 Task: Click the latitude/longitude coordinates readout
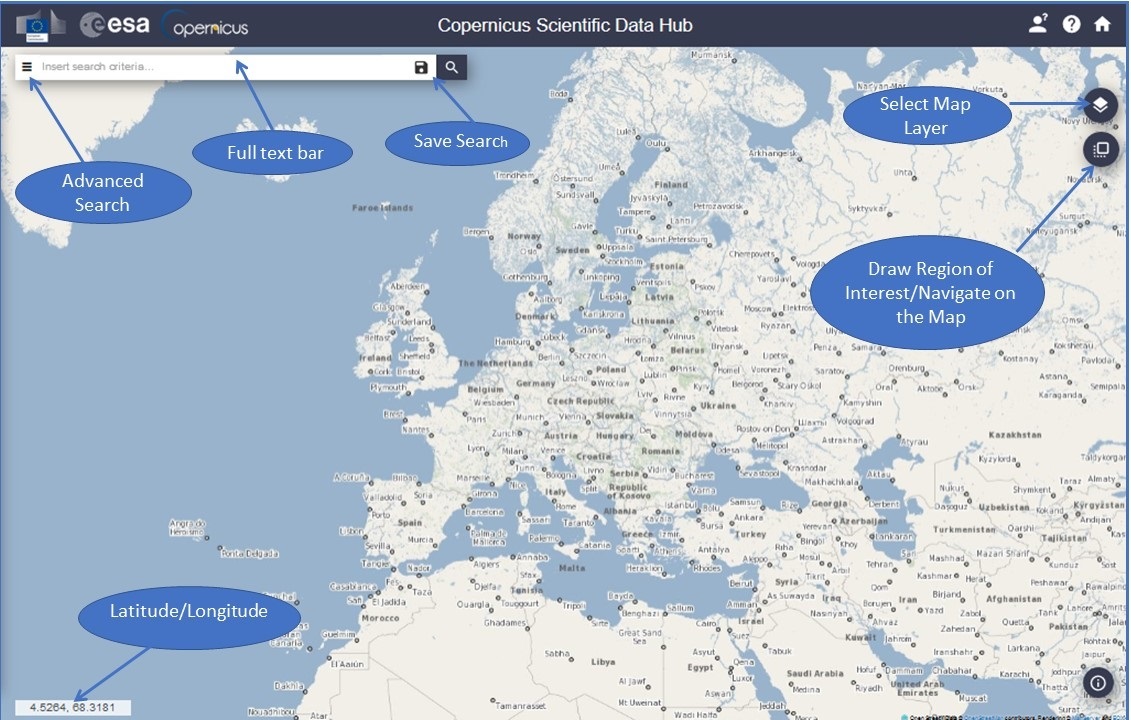pos(73,708)
